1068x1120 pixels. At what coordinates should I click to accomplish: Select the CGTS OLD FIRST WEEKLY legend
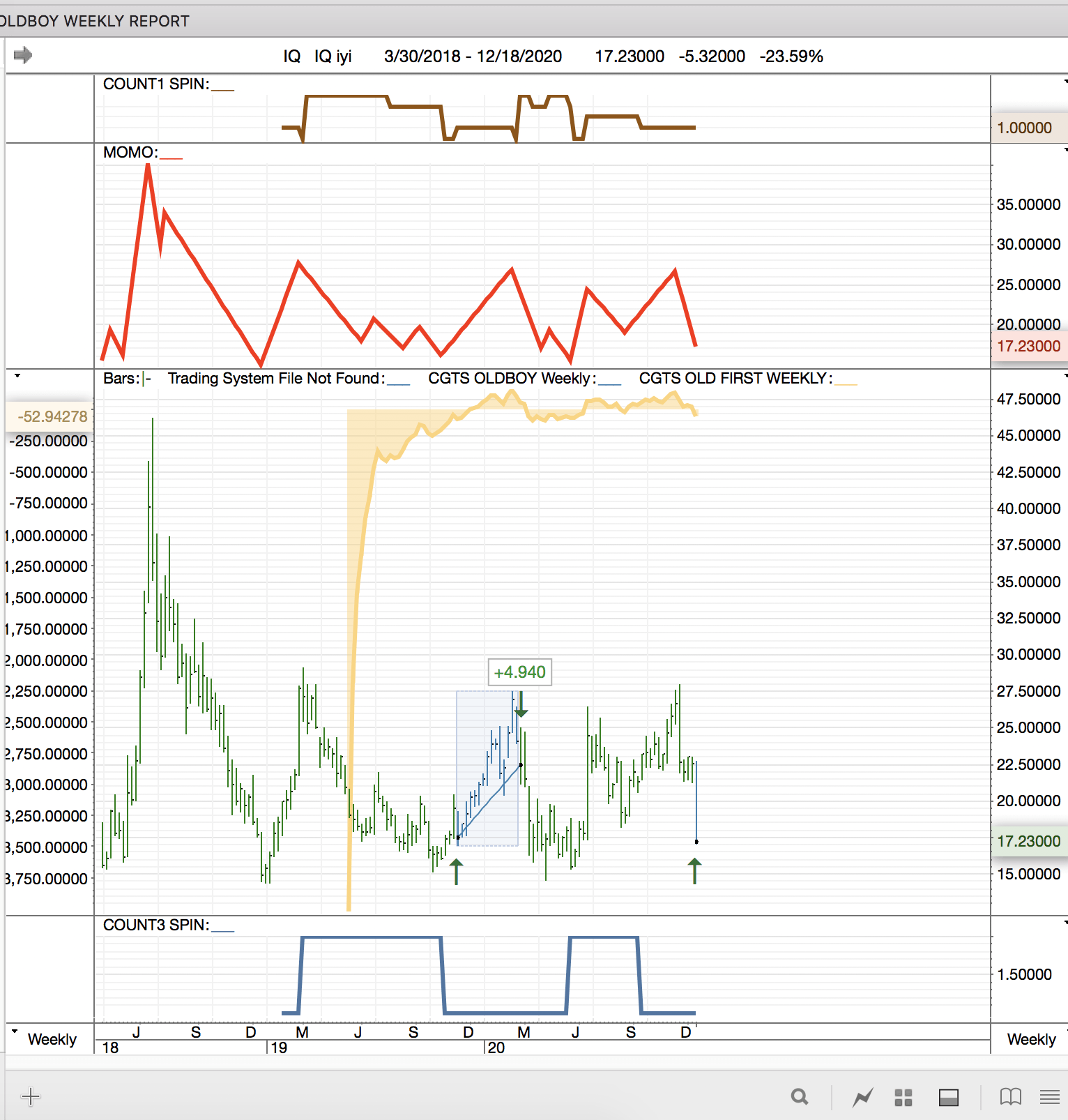point(735,379)
